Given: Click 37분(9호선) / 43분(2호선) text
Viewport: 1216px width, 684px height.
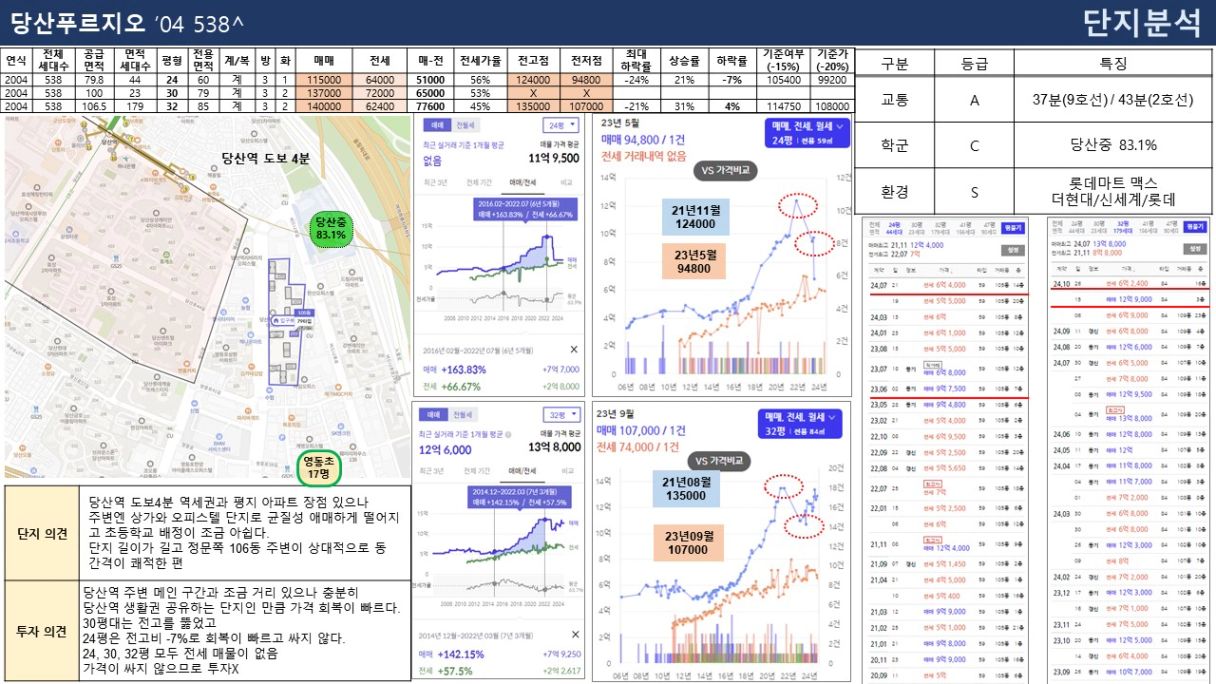Looking at the screenshot, I should [x=1113, y=100].
